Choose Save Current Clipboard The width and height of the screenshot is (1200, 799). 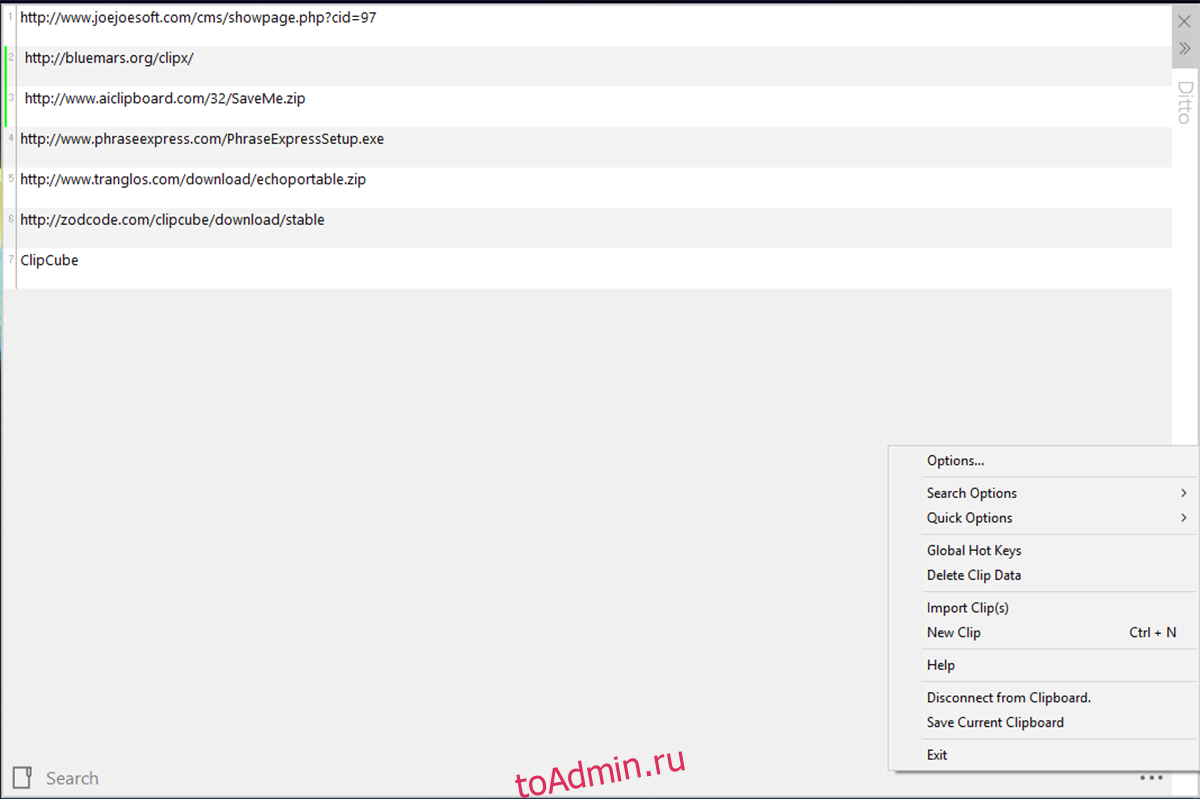pyautogui.click(x=1043, y=722)
